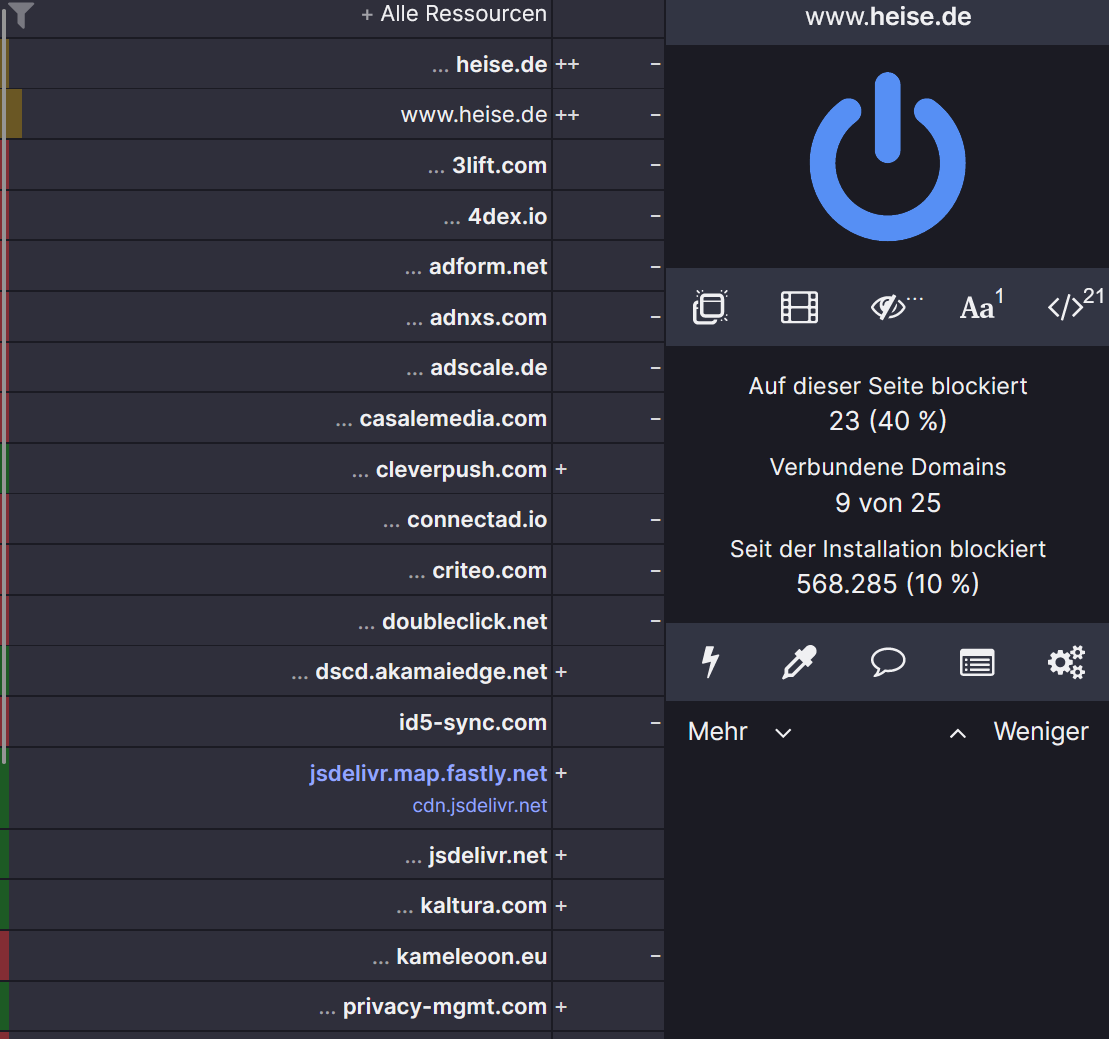Open the dashboard gears icon

tap(1066, 662)
